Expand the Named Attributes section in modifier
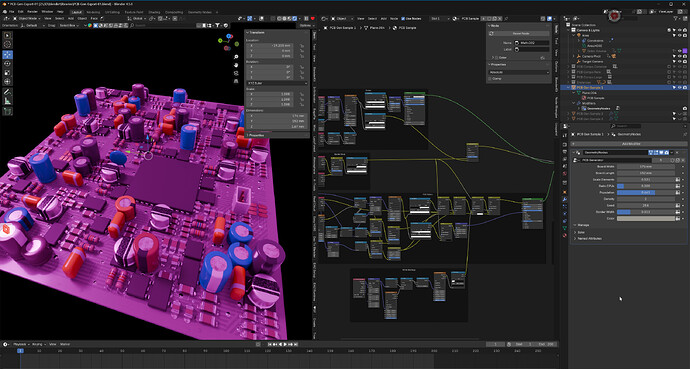 point(575,238)
